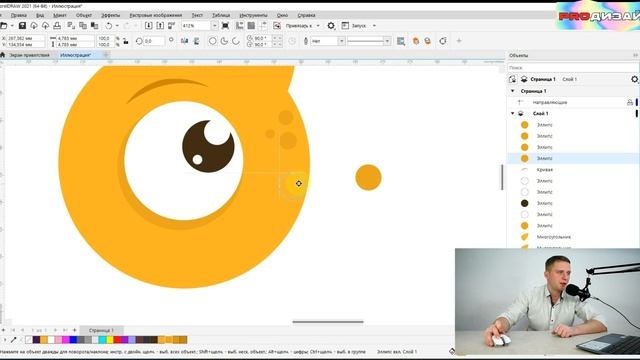Screen dimensions: 640x360
Task: Select the Arc shape mode
Action: [x=236, y=41]
